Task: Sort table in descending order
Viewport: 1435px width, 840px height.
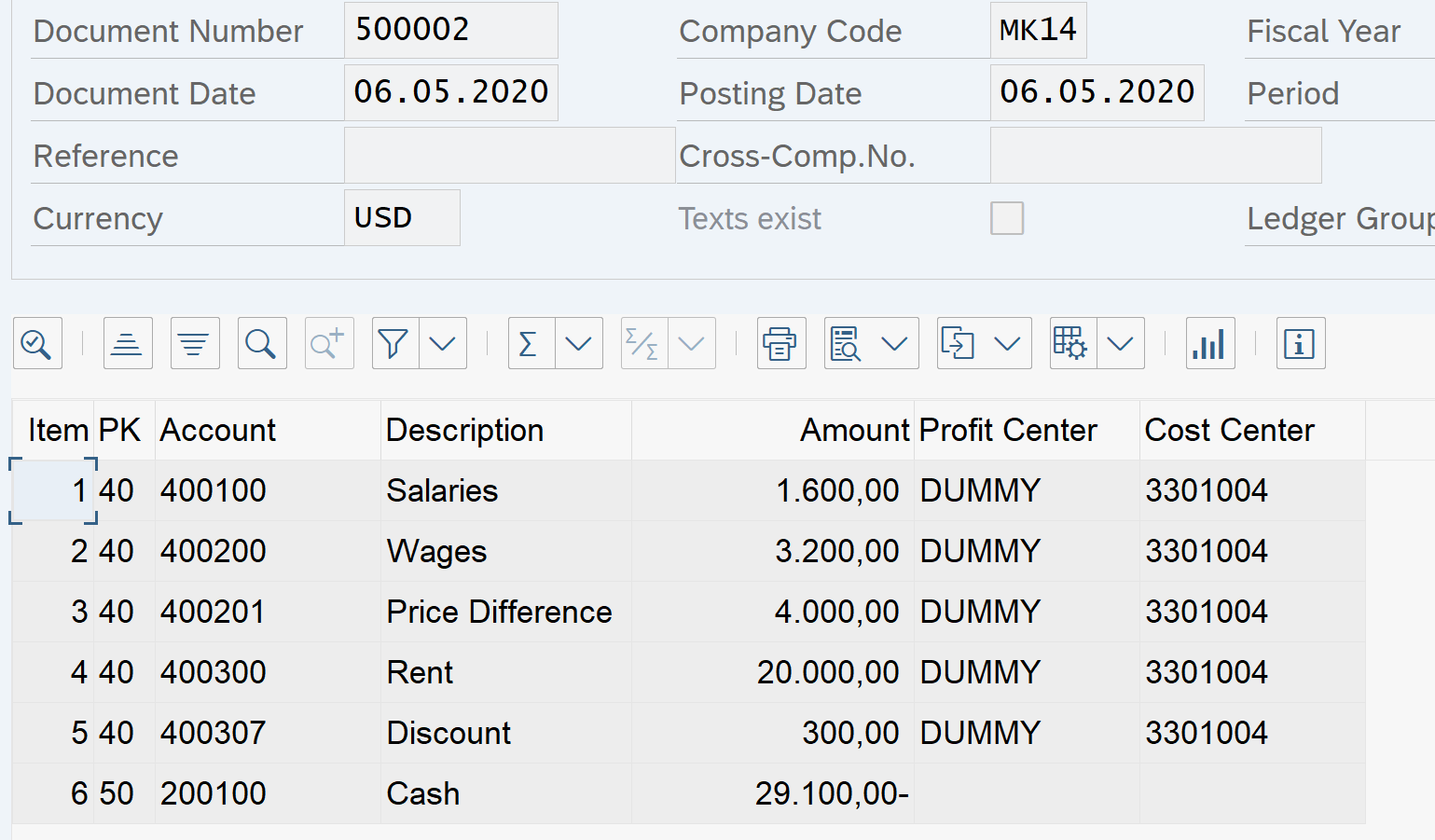Action: click(x=195, y=344)
